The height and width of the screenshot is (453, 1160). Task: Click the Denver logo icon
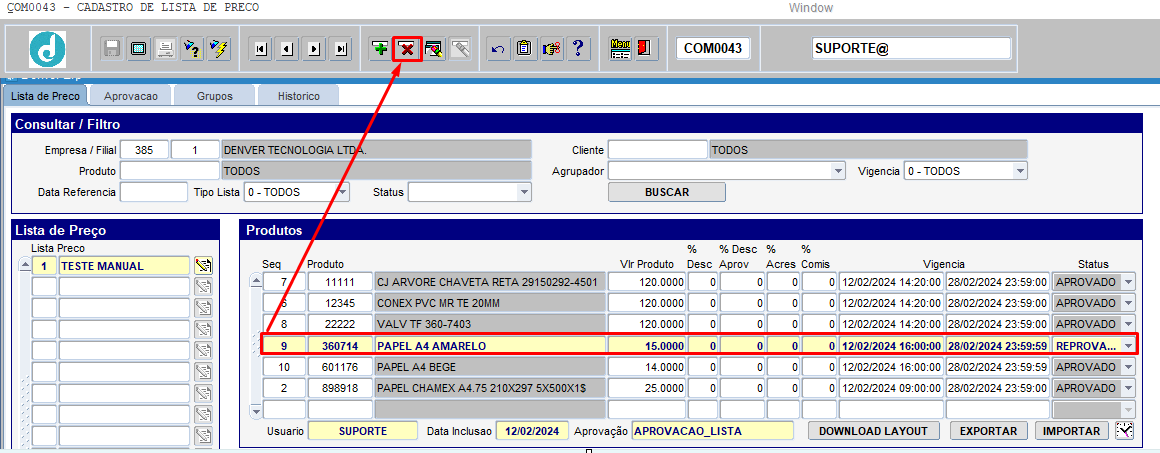point(47,49)
